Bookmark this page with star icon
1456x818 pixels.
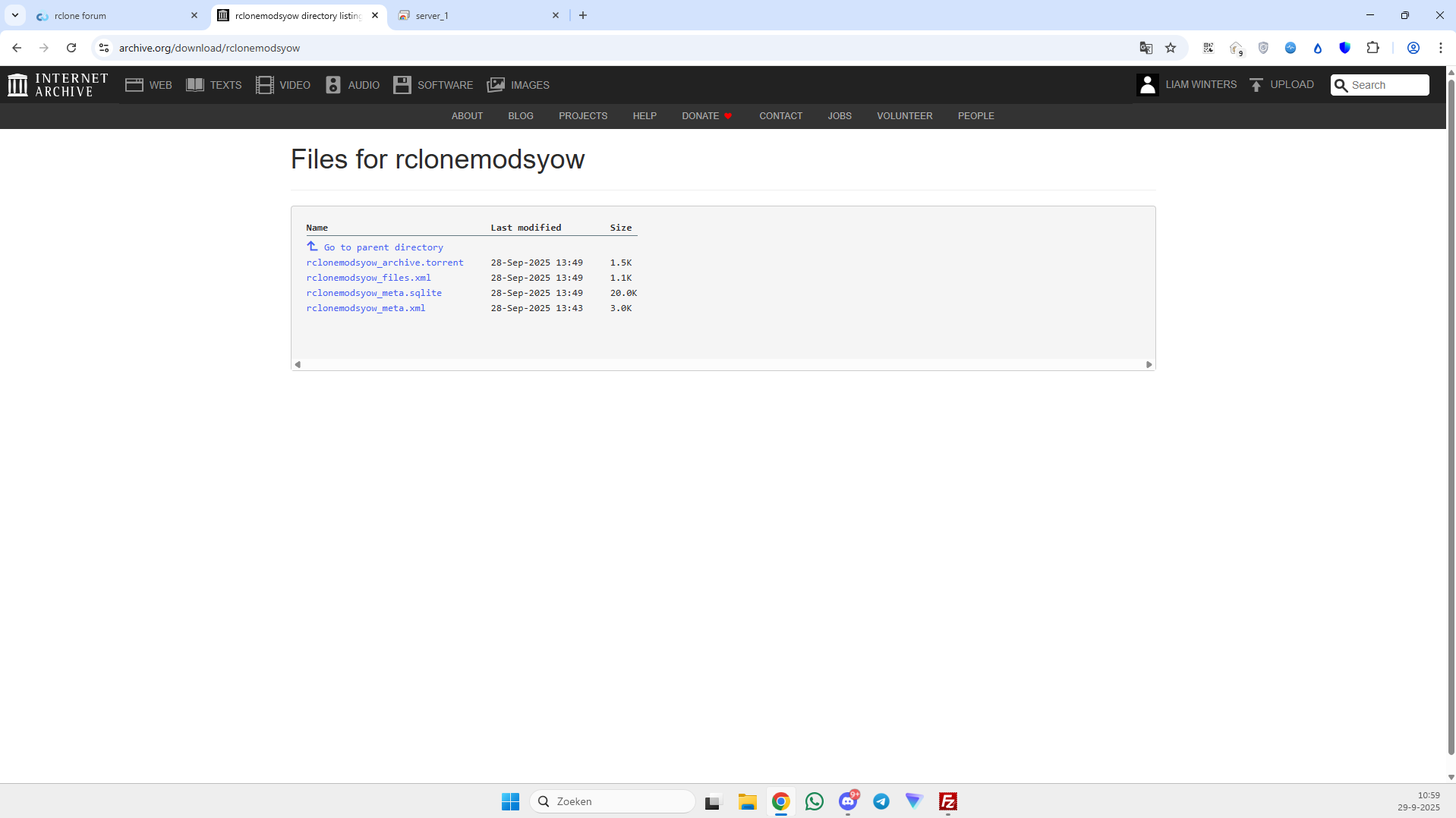tap(1171, 48)
